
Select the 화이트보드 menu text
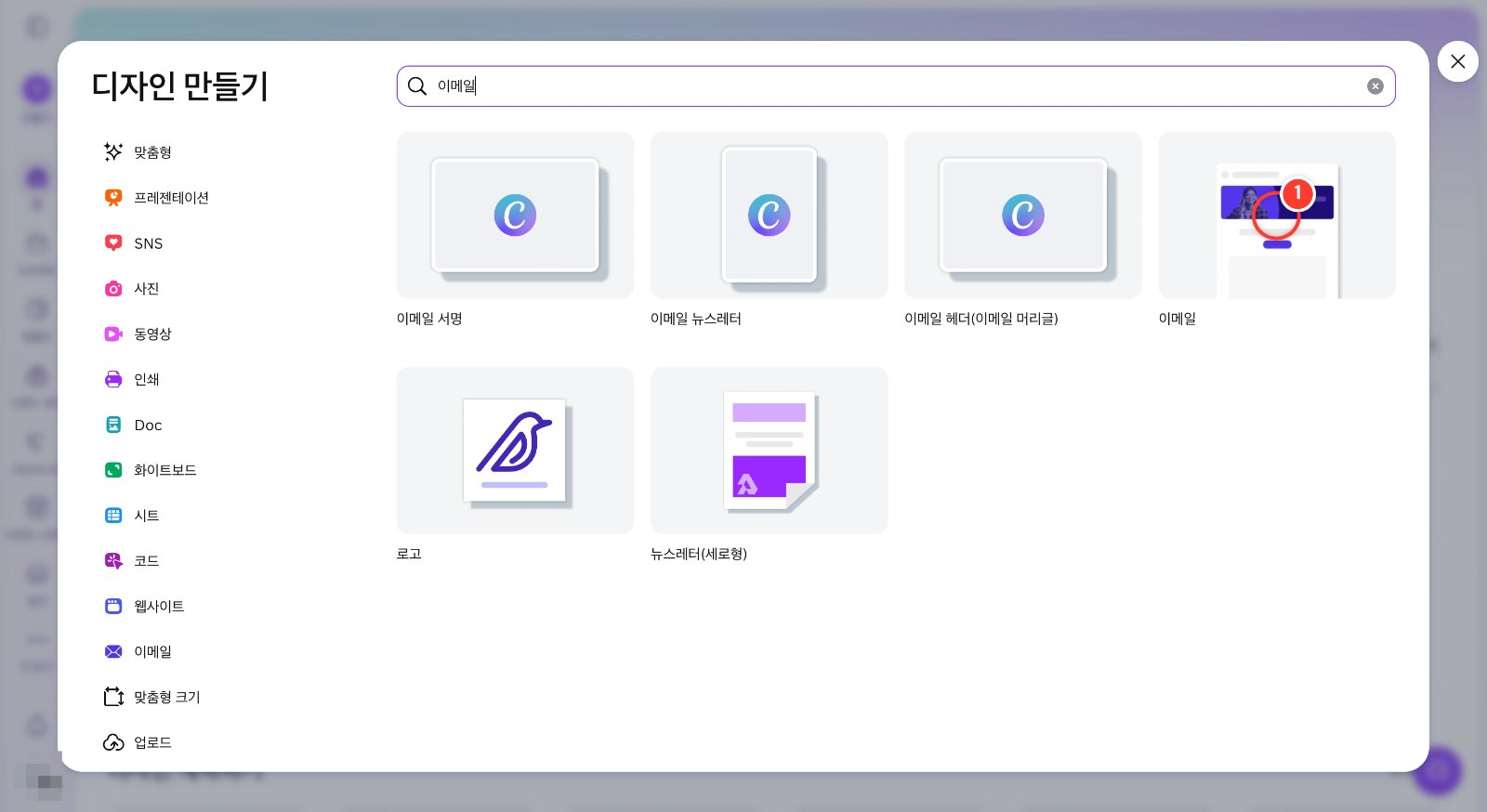165,470
